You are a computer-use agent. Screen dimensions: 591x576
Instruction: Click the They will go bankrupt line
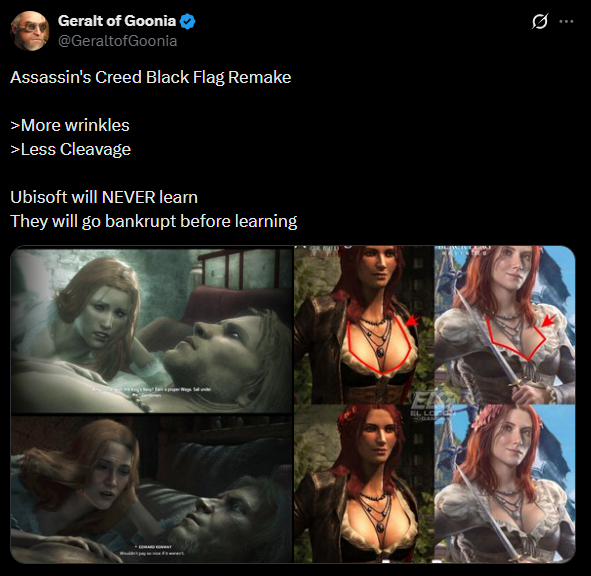(154, 221)
